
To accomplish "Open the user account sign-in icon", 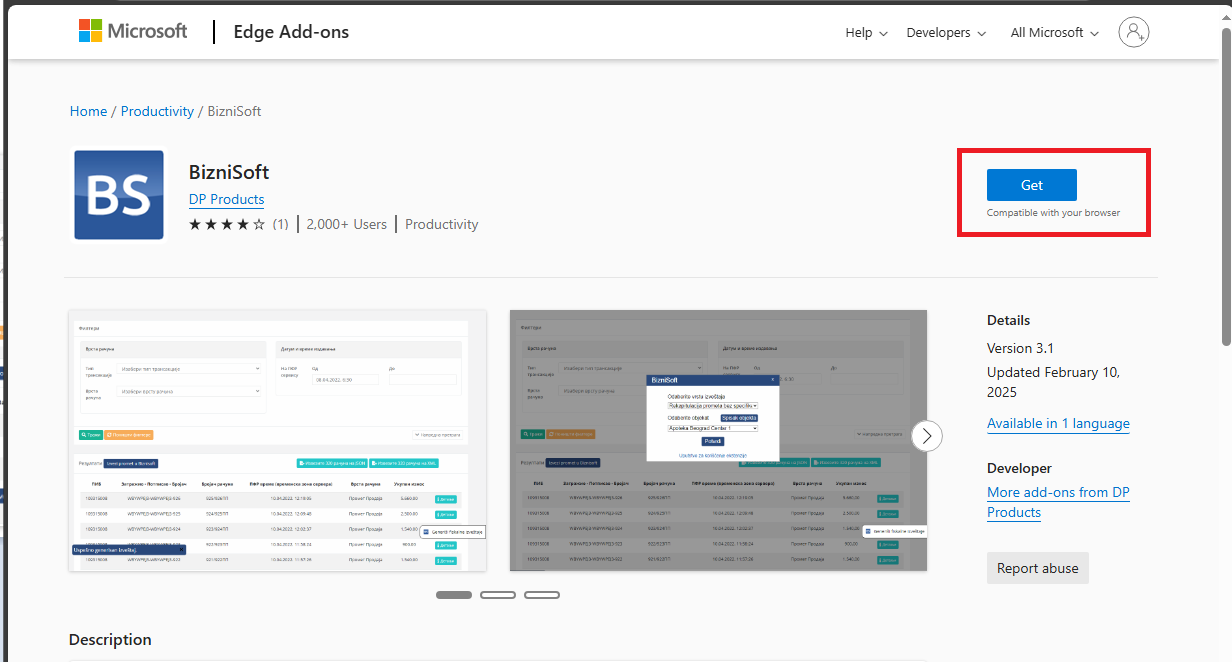I will [1133, 32].
